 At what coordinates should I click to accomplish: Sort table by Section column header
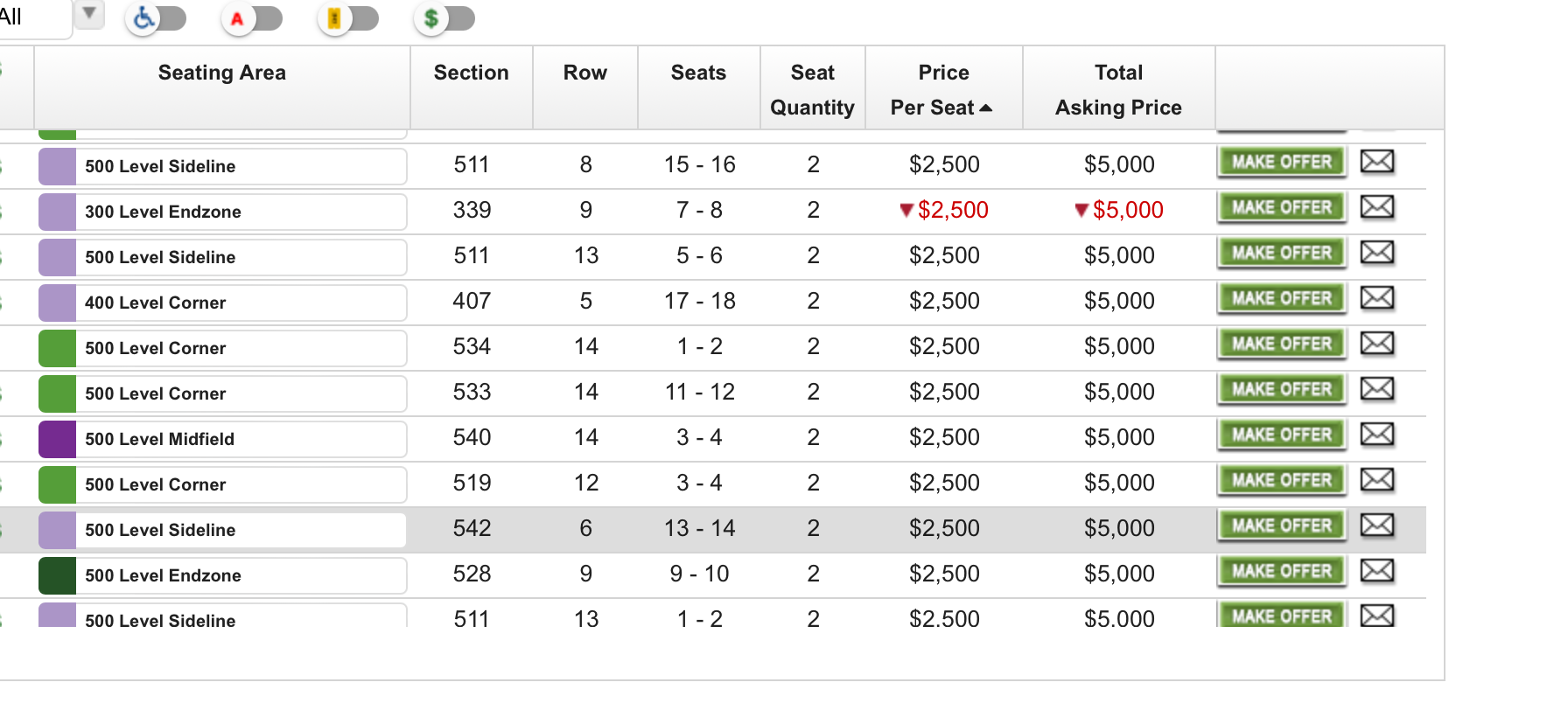pyautogui.click(x=472, y=73)
